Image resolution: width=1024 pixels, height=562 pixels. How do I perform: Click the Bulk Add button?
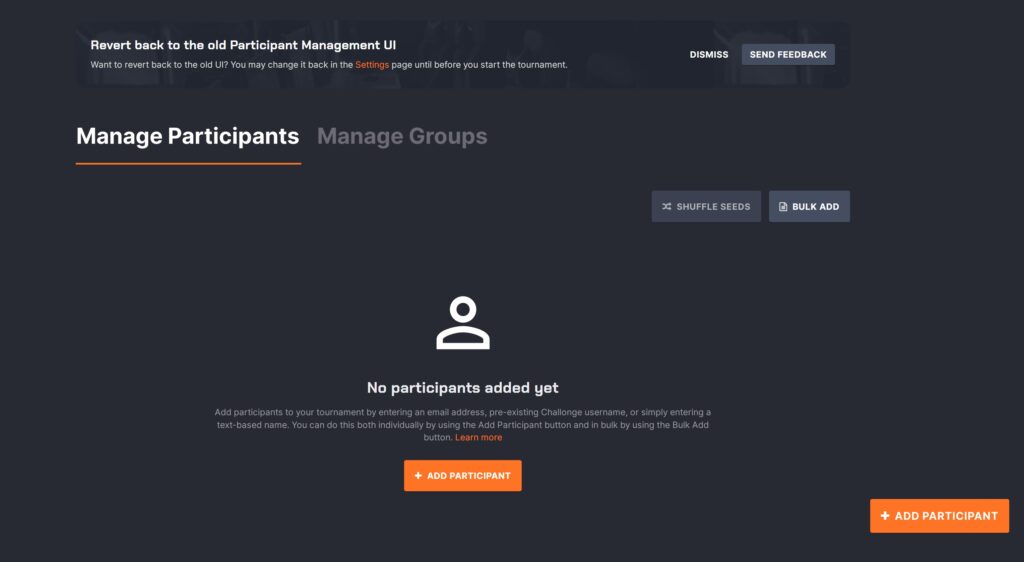(809, 206)
